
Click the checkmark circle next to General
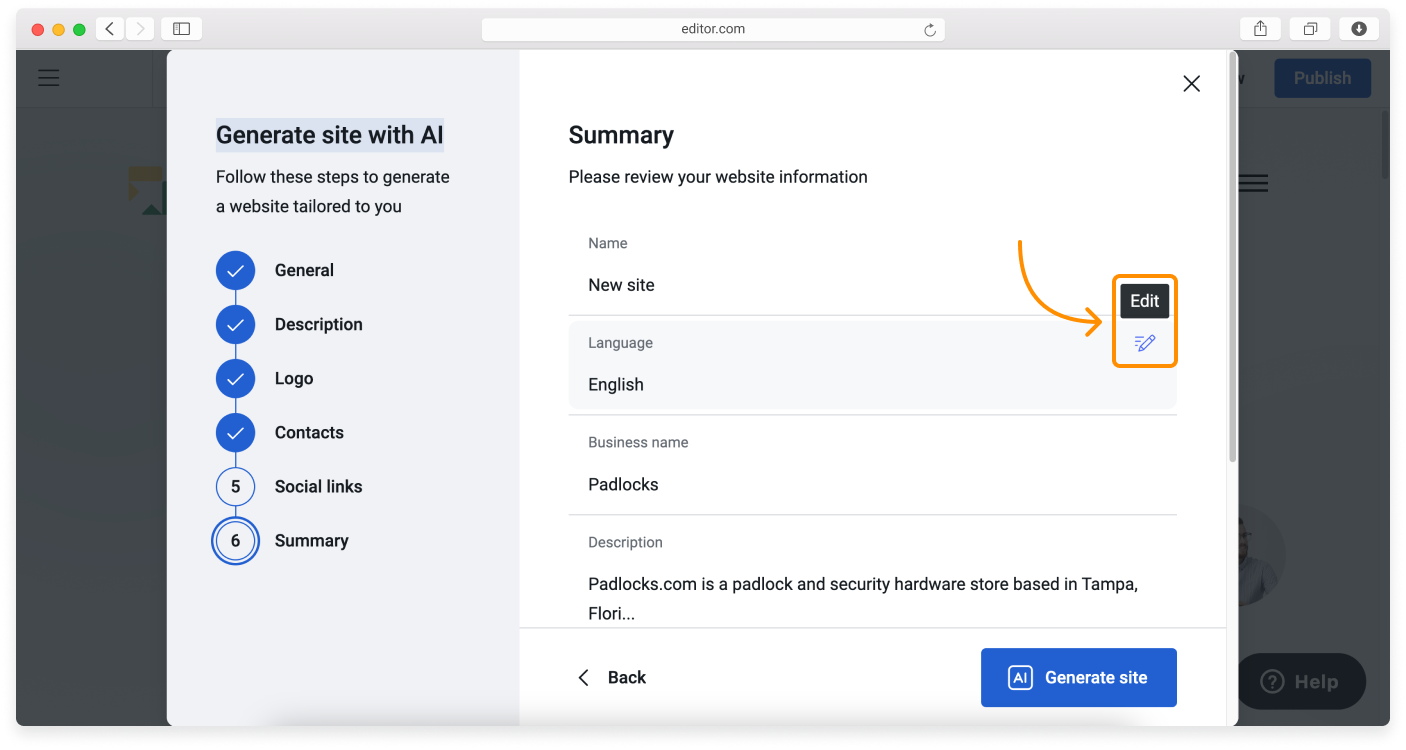pyautogui.click(x=236, y=270)
